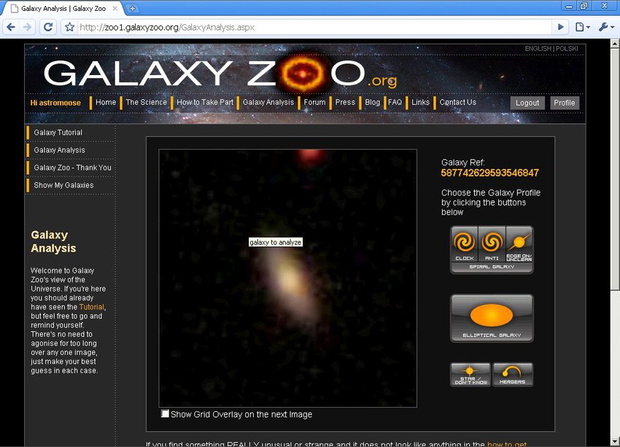This screenshot has width=620, height=447.
Task: Follow the Tutorial link in welcome text
Action: pos(92,307)
